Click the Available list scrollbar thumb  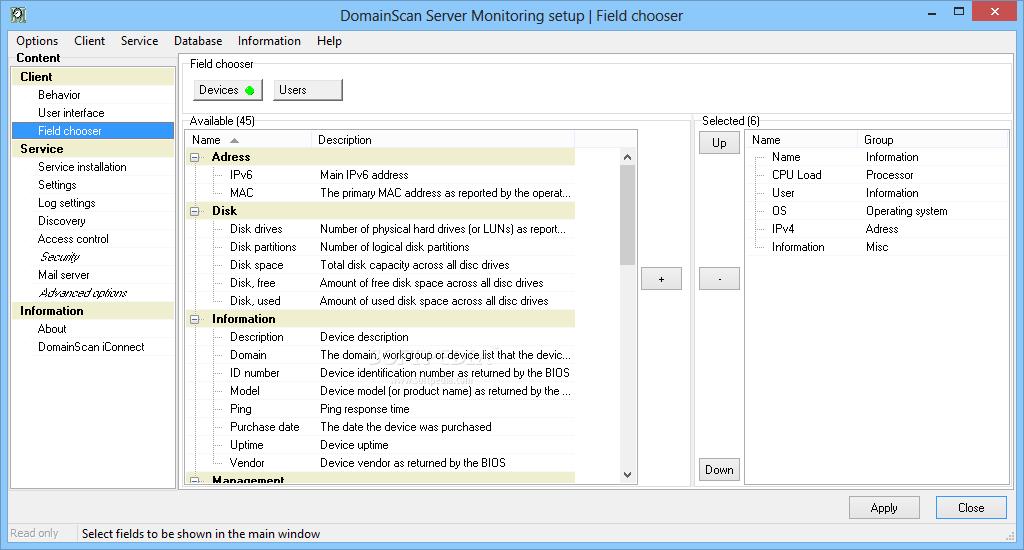(627, 215)
